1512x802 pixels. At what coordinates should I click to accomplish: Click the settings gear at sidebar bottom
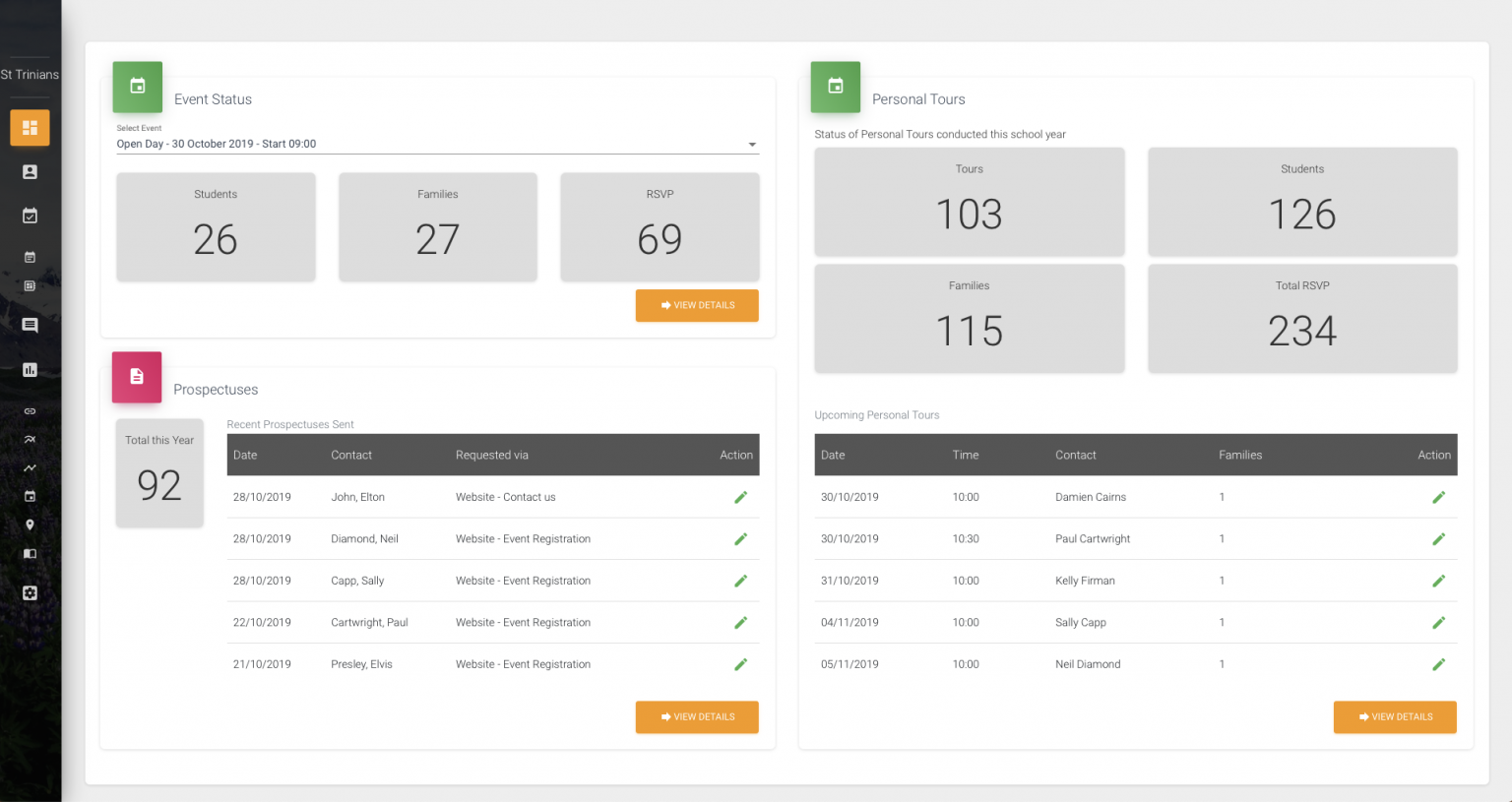tap(30, 592)
